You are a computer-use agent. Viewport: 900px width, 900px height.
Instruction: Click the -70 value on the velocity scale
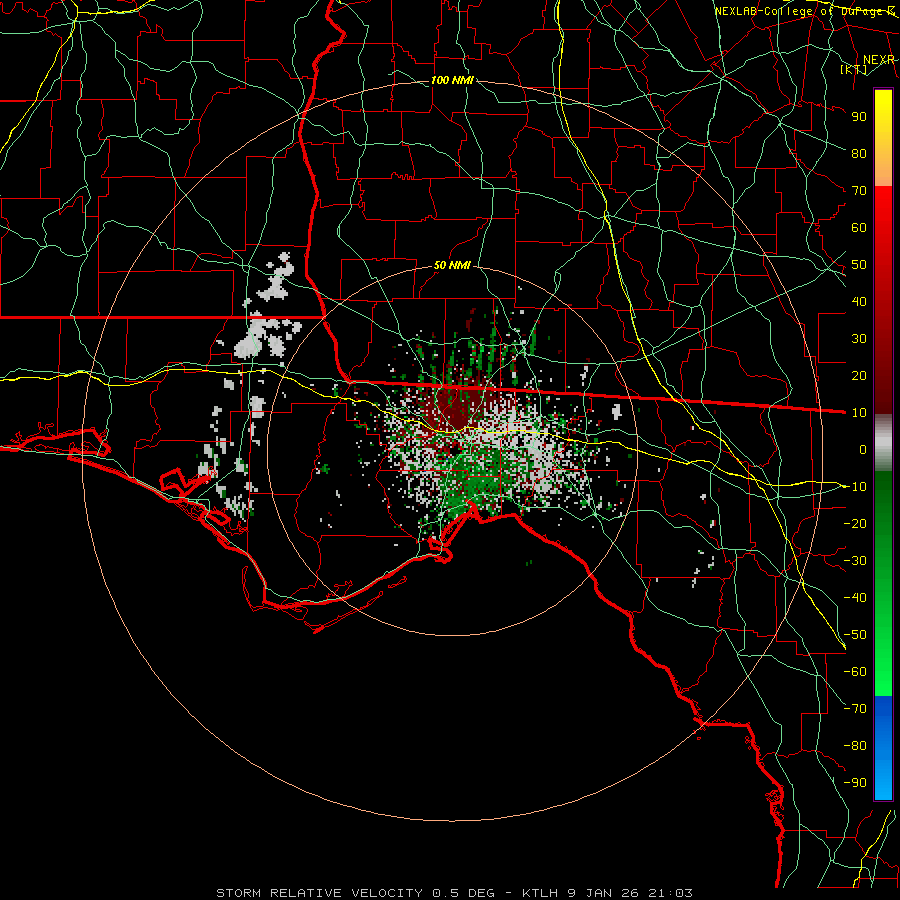tap(855, 708)
